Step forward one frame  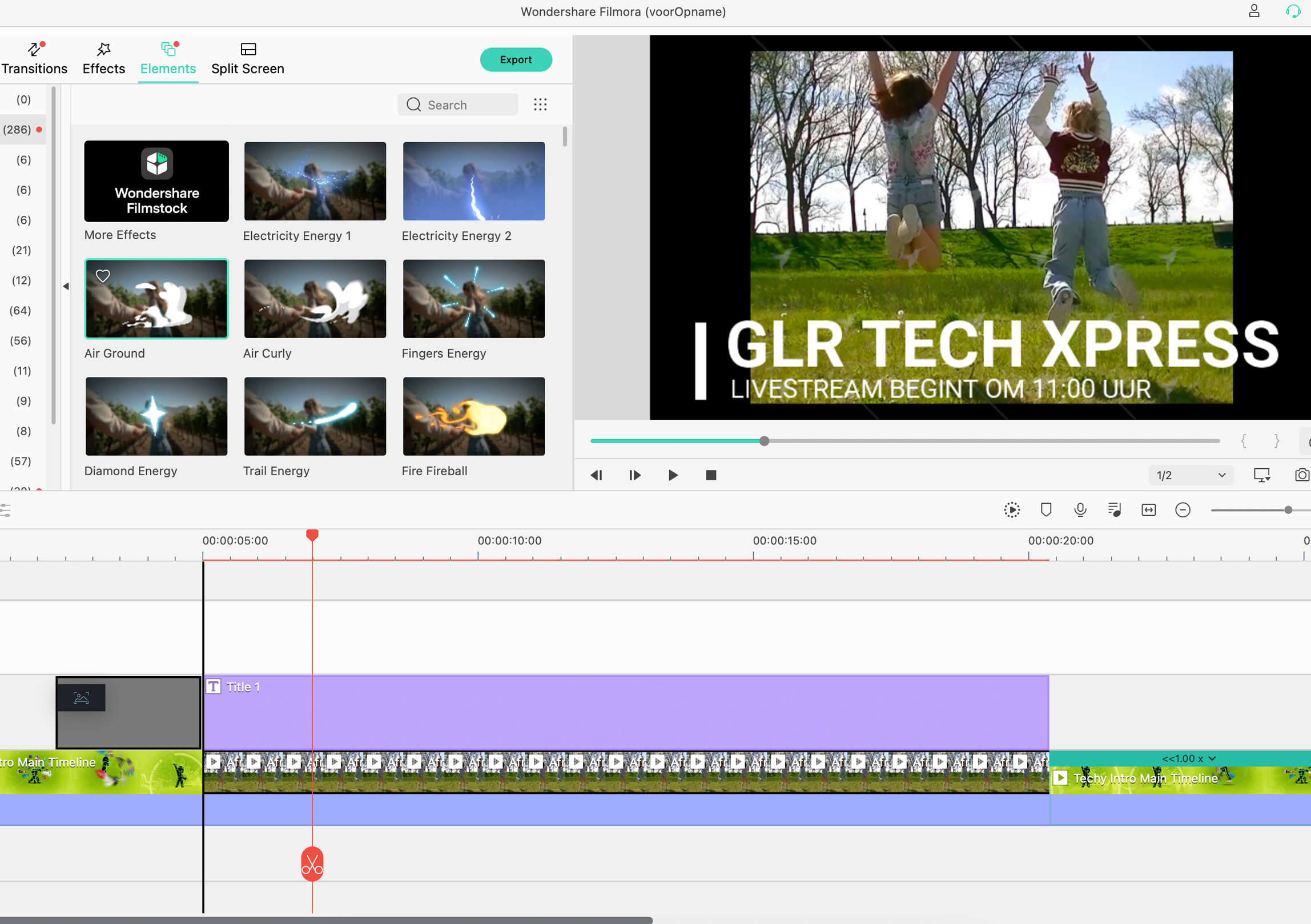click(x=634, y=475)
